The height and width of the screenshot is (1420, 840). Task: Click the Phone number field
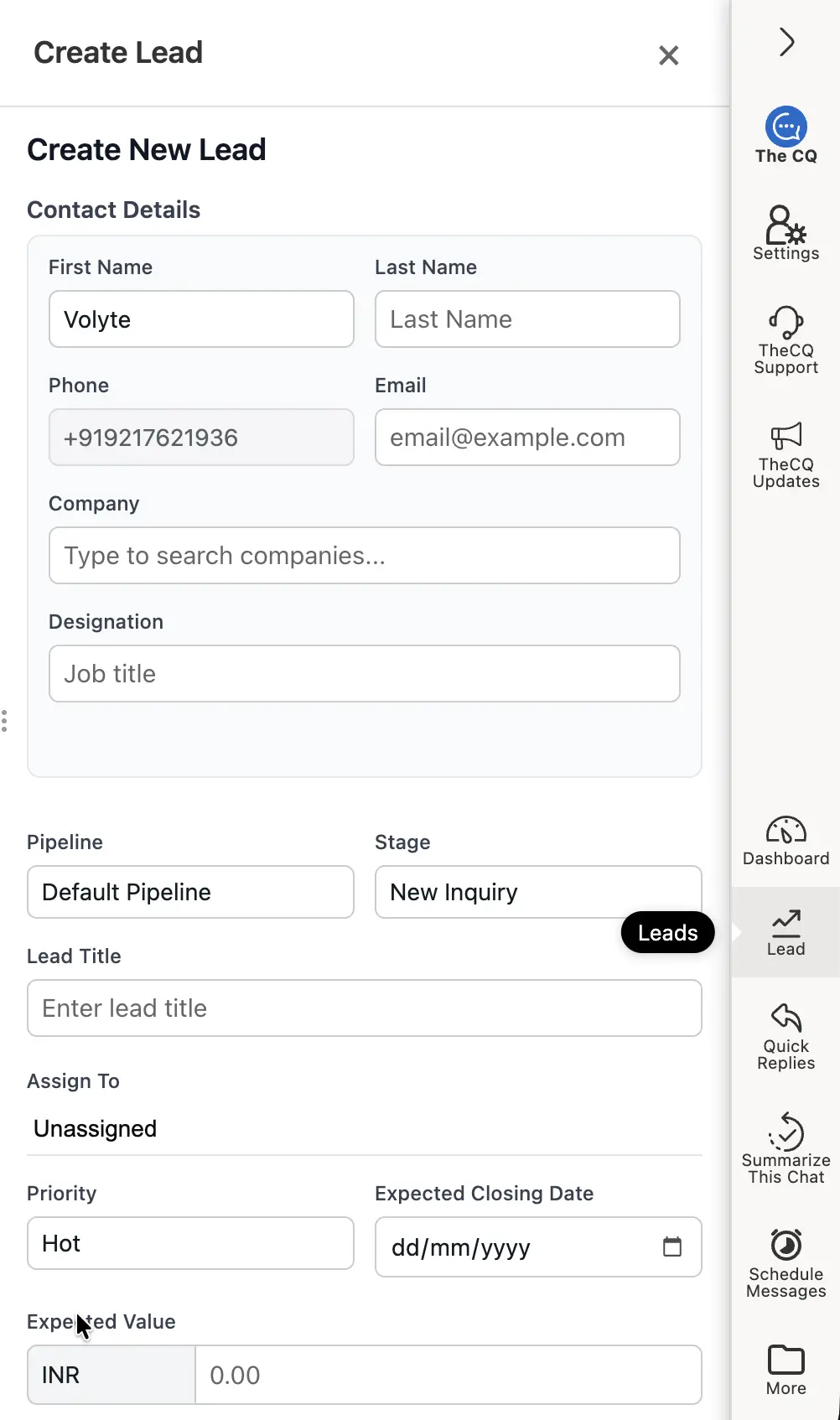click(201, 438)
